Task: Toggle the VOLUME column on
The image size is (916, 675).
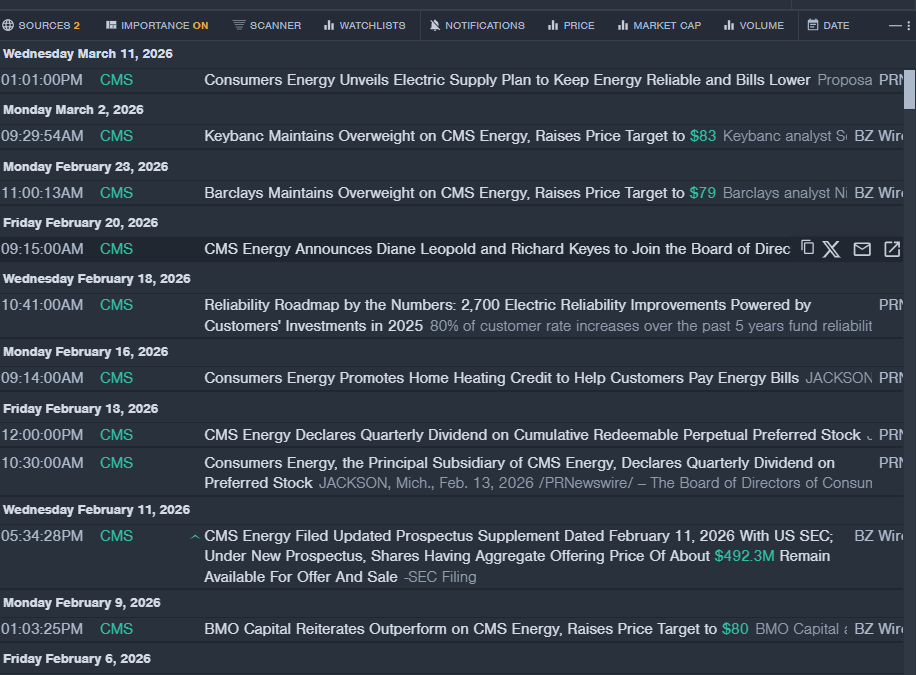Action: point(754,25)
